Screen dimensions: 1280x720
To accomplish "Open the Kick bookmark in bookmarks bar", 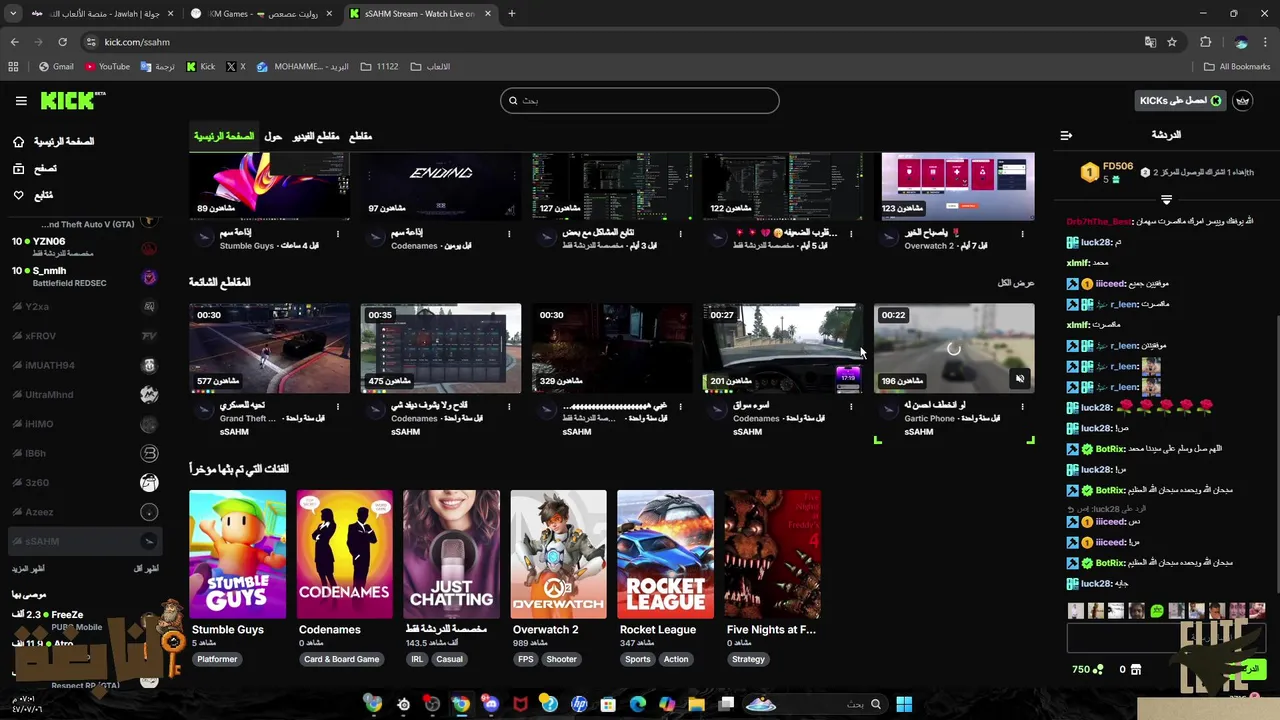I will pos(201,67).
